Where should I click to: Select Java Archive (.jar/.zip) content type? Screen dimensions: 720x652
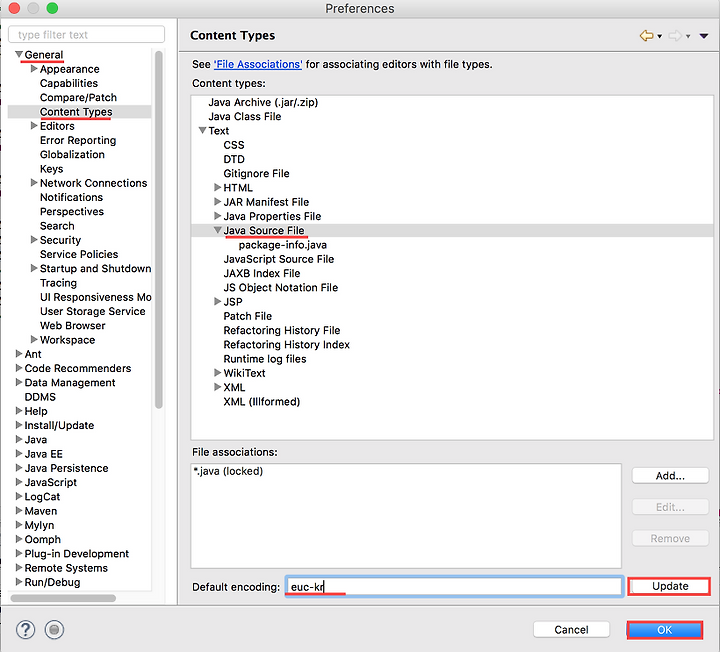coord(263,102)
